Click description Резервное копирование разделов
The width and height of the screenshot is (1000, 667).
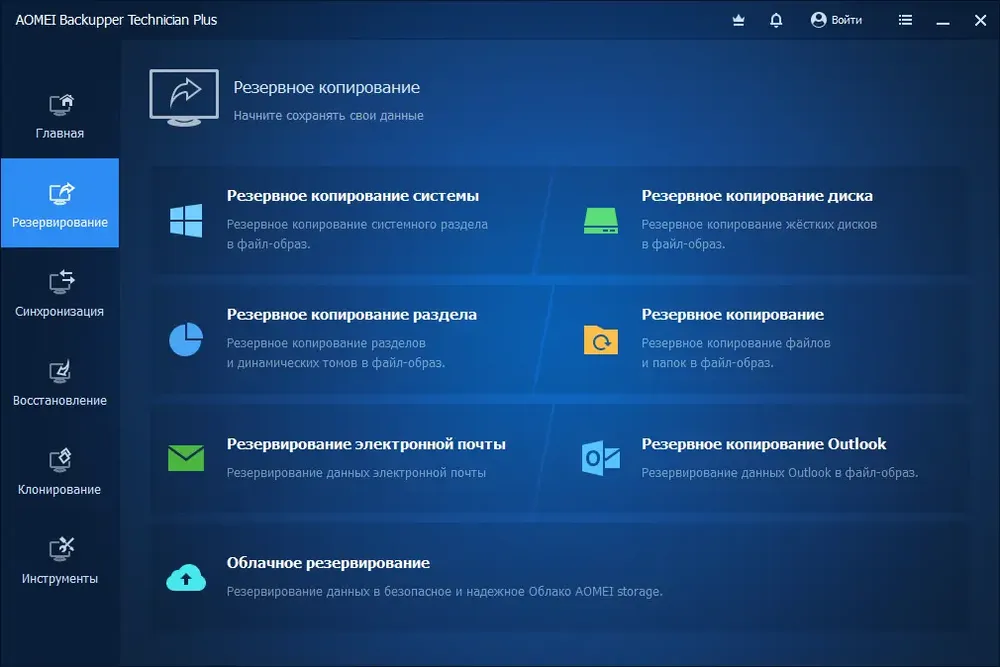coord(326,343)
